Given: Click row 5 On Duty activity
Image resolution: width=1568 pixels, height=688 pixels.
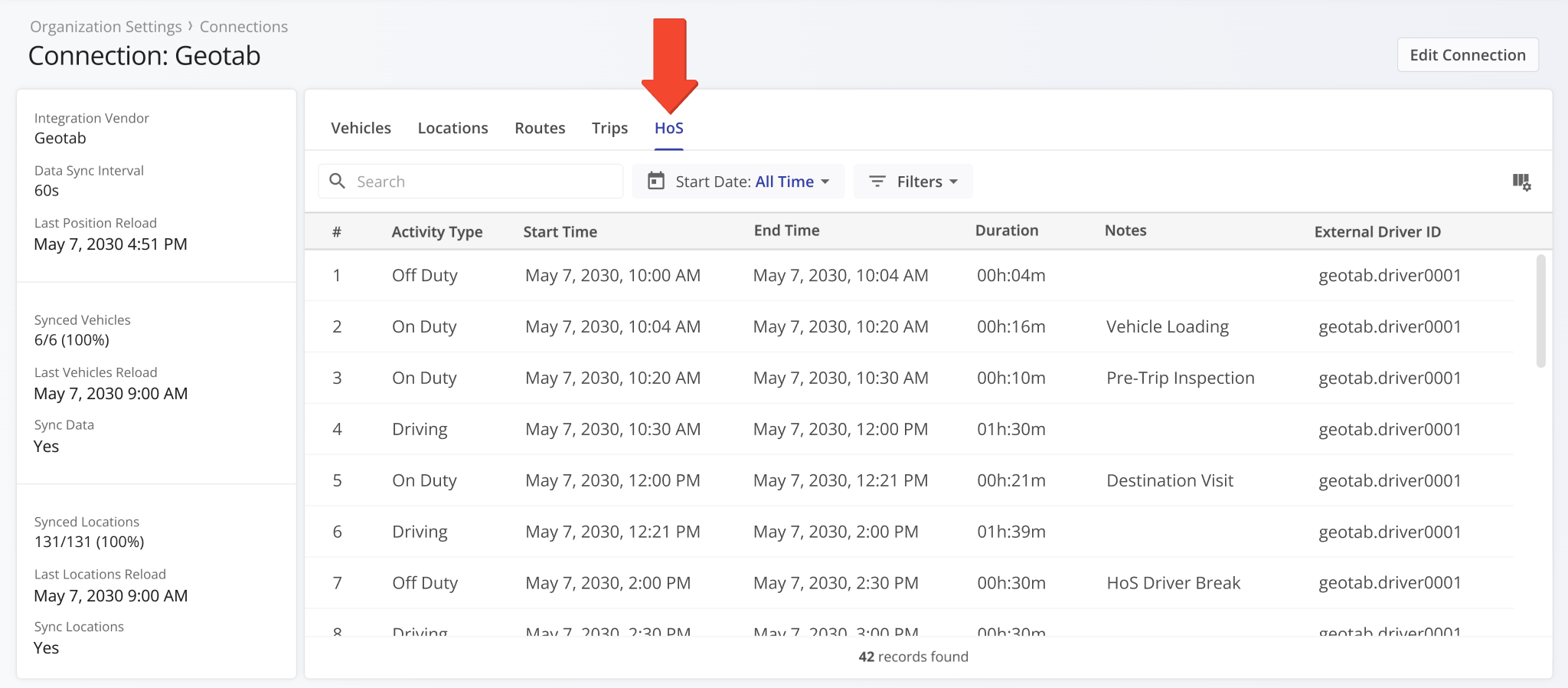Looking at the screenshot, I should 424,480.
